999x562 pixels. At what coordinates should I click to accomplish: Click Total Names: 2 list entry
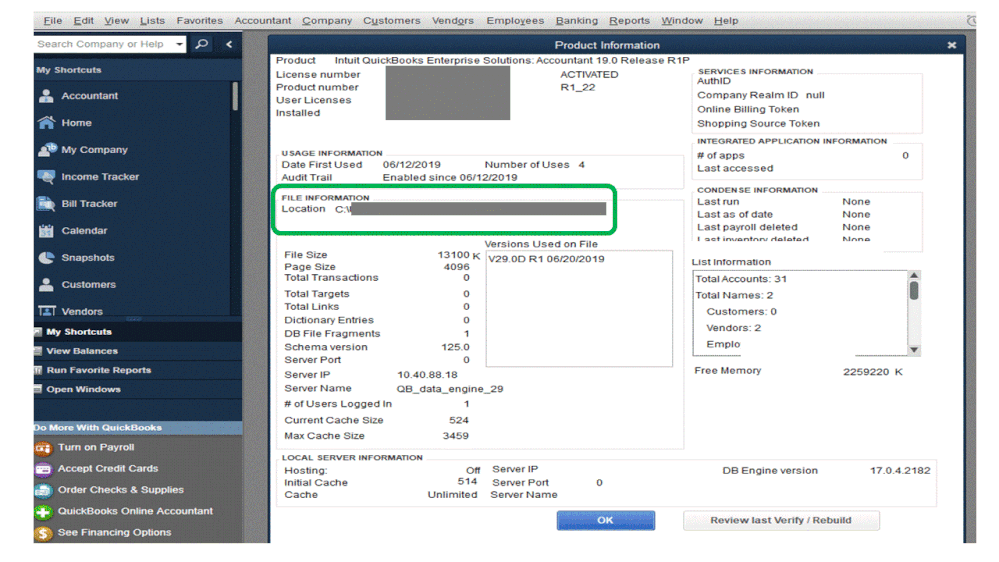[x=734, y=295]
